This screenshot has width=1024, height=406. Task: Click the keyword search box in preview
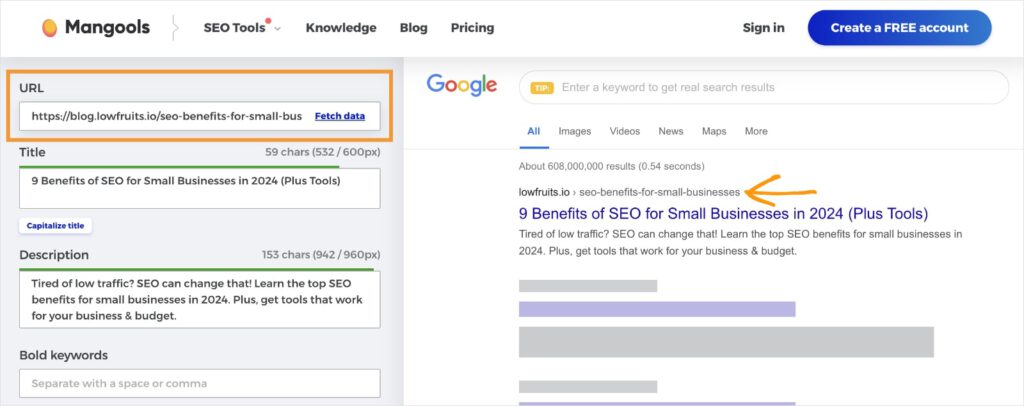pos(763,87)
